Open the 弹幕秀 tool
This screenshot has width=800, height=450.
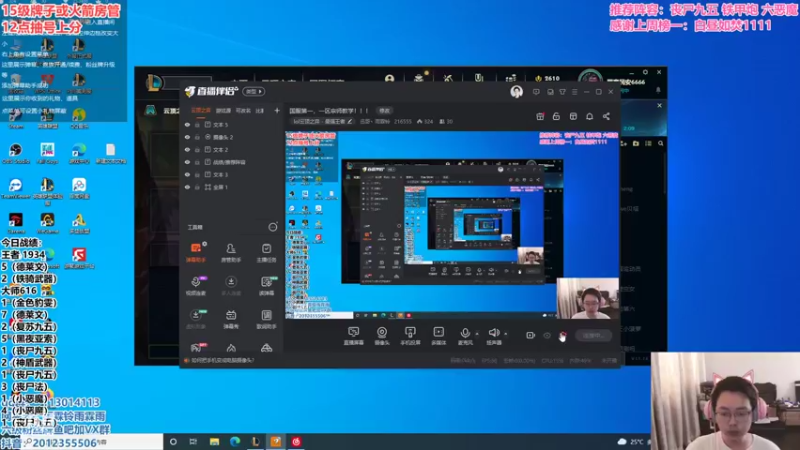pyautogui.click(x=231, y=319)
